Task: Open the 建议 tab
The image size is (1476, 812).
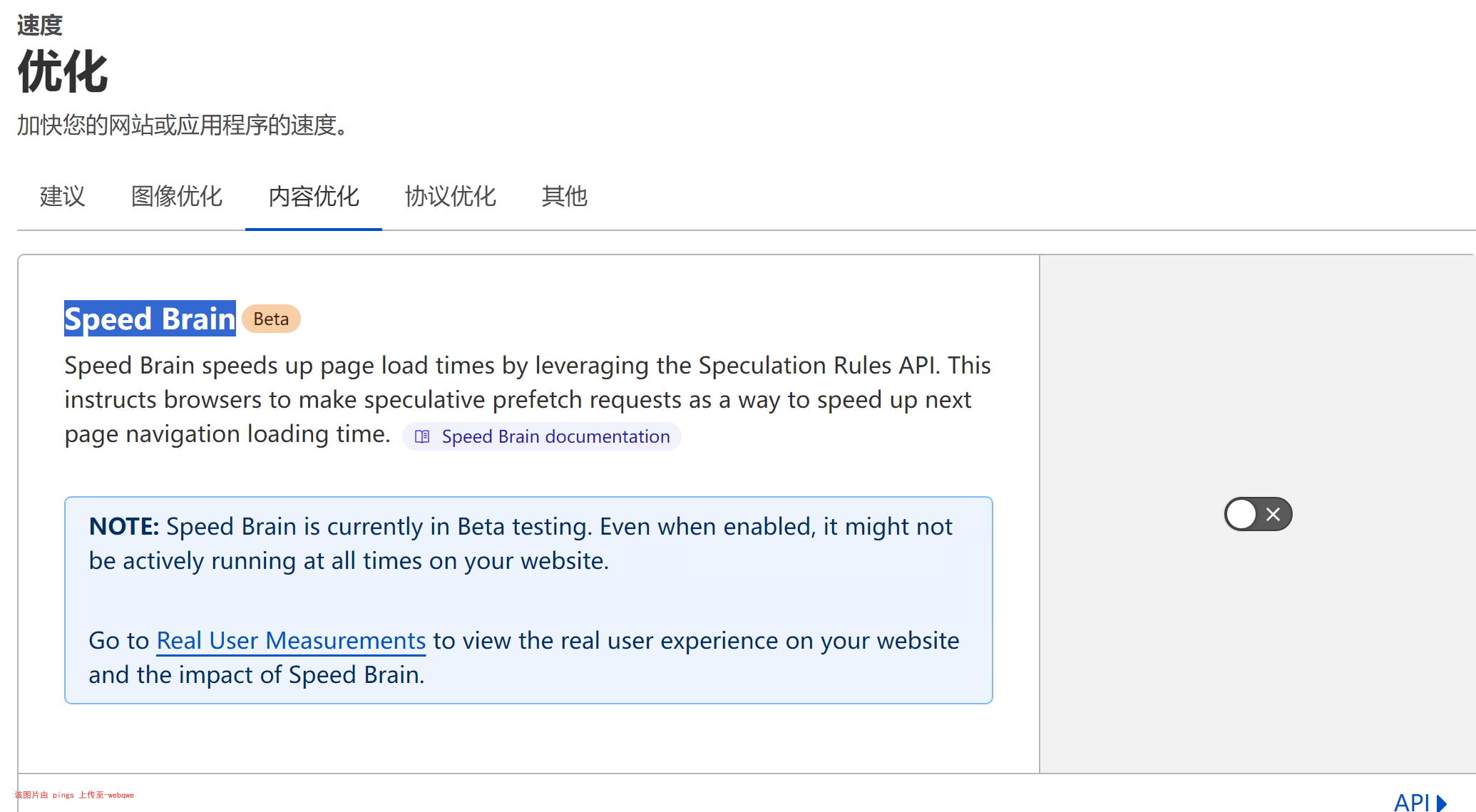Action: point(63,196)
